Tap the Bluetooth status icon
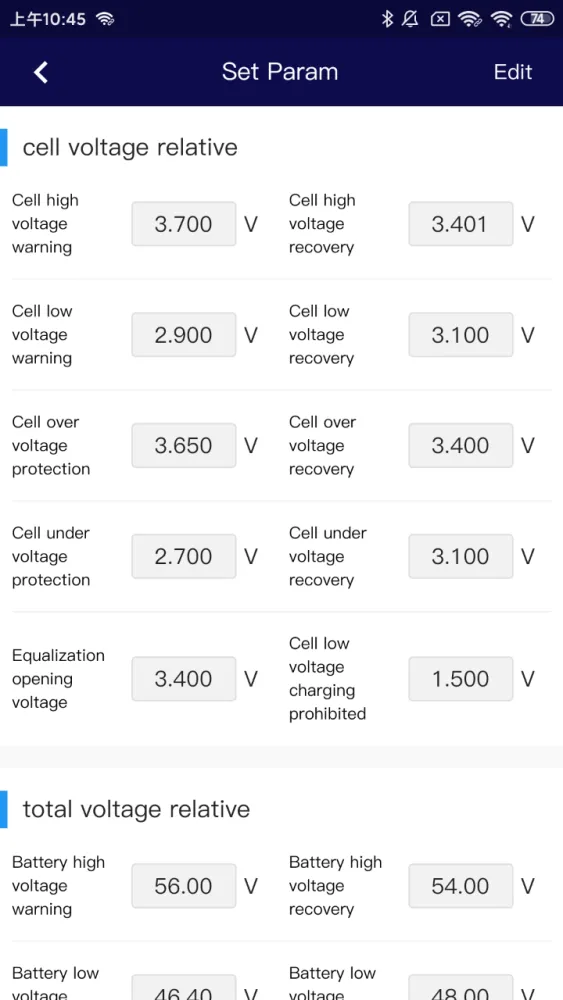Screen dimensions: 563x1000 pyautogui.click(x=387, y=19)
